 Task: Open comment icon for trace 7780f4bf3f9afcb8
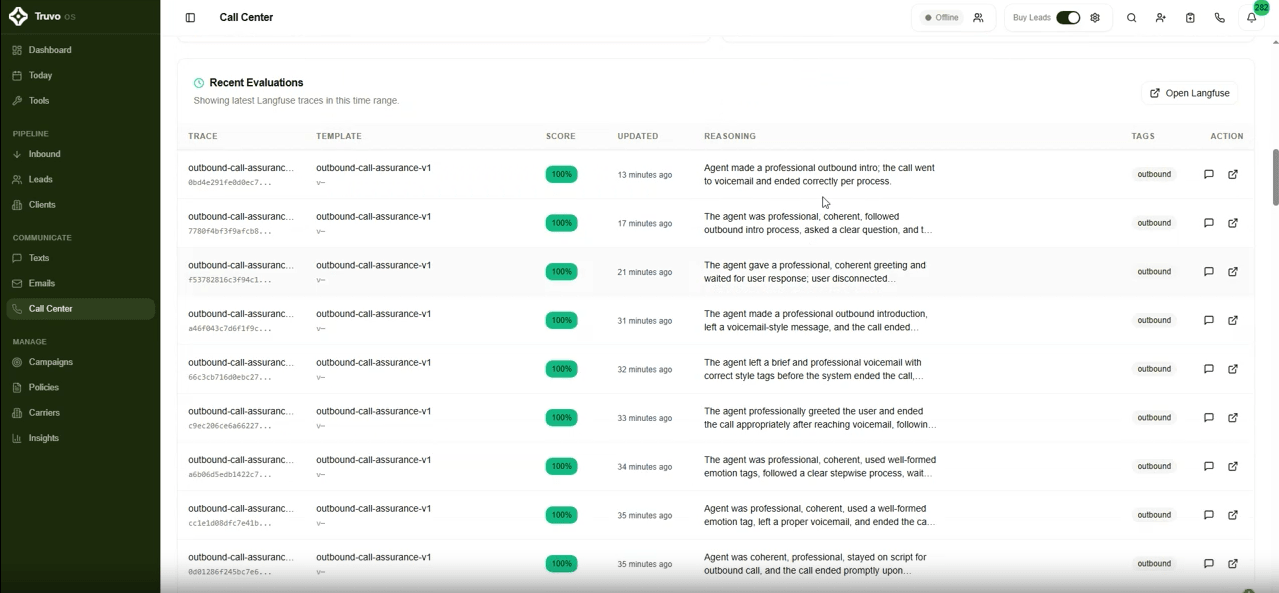click(1208, 223)
